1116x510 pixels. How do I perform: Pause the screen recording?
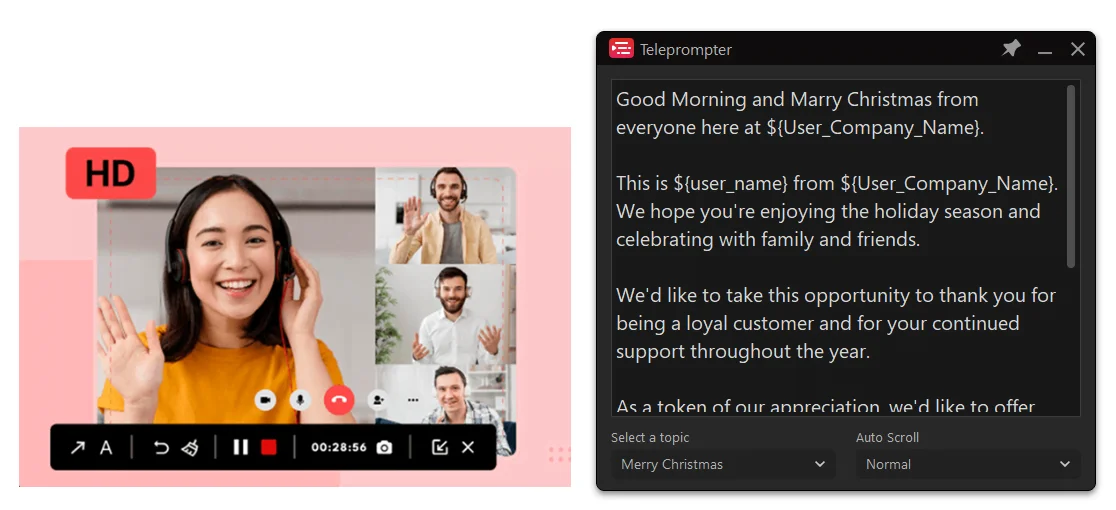[x=240, y=447]
